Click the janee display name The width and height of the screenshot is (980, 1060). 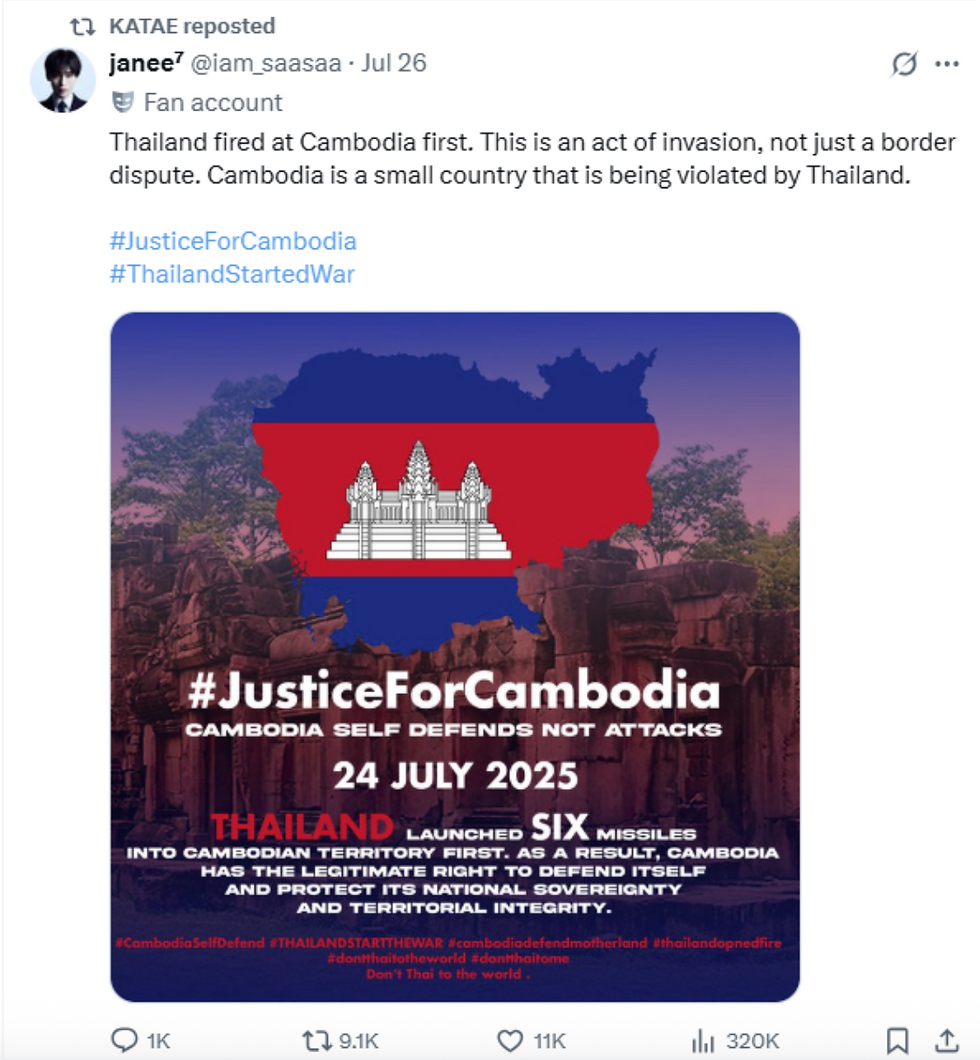(x=146, y=63)
